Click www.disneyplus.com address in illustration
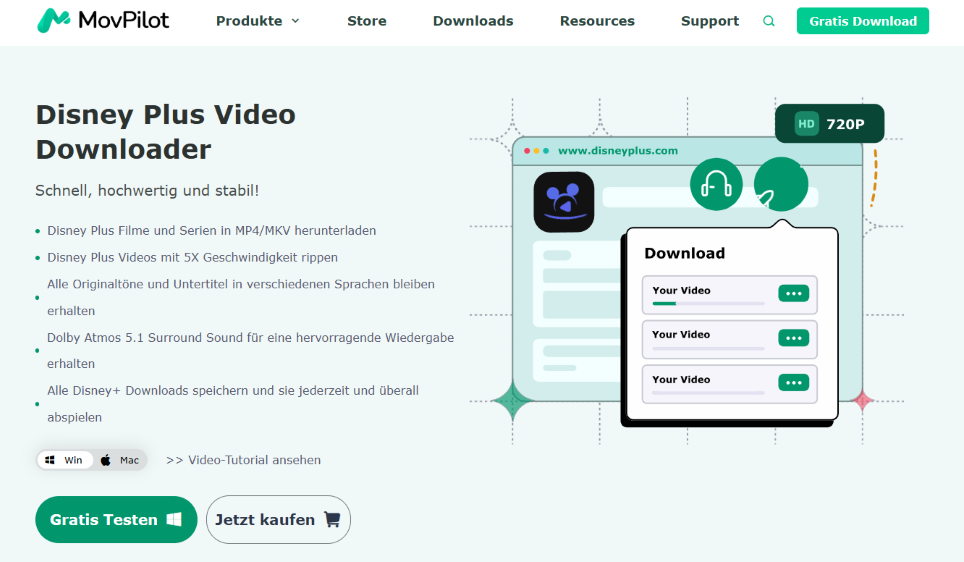The height and width of the screenshot is (562, 964). 618,151
